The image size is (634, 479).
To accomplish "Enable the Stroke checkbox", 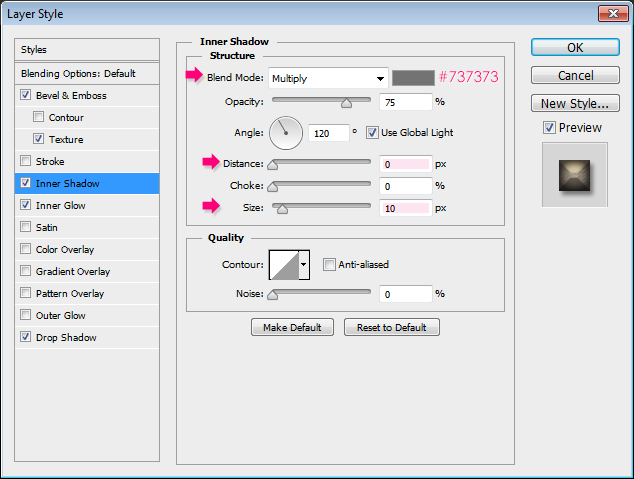I will [25, 161].
